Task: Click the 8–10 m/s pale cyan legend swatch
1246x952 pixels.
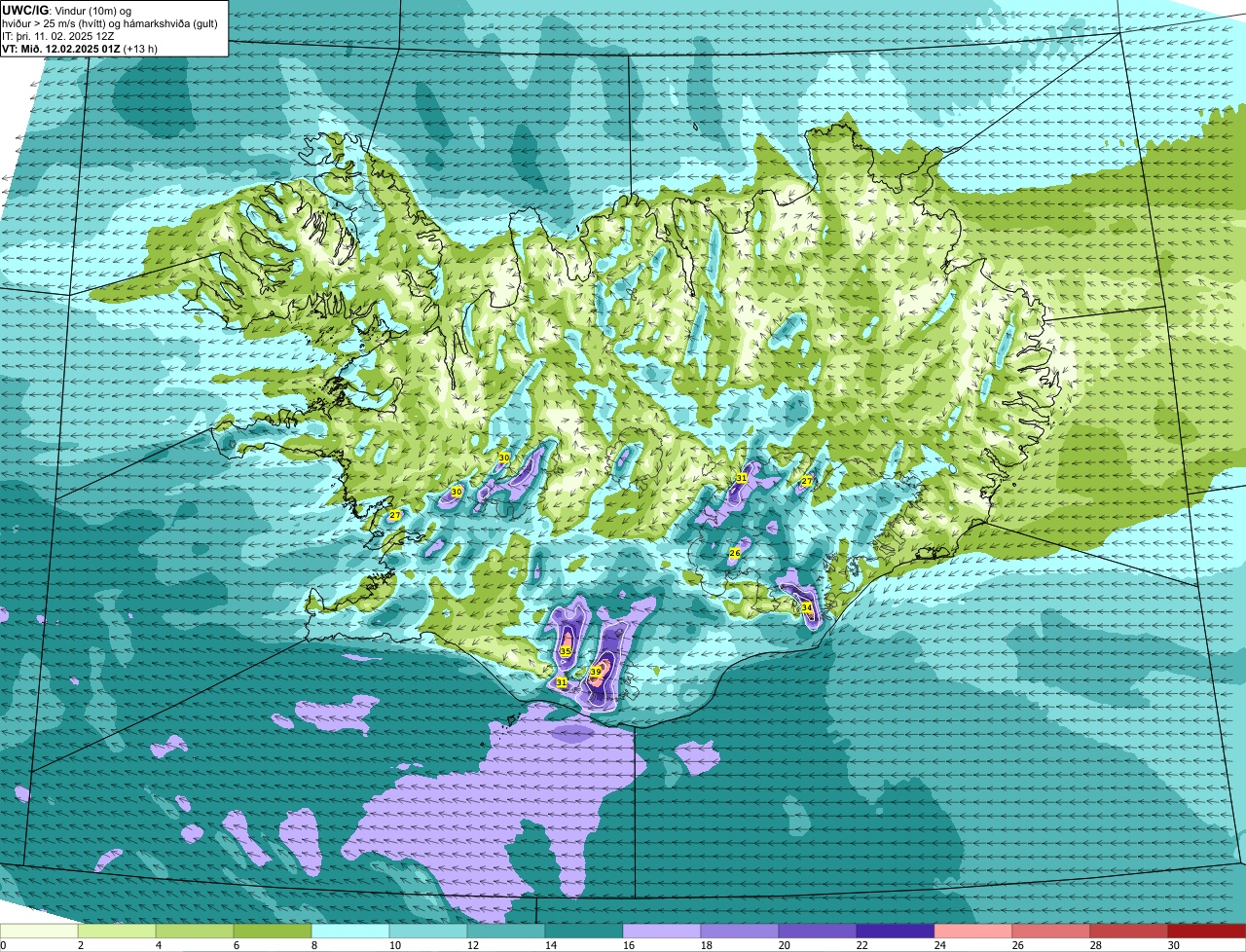Action: [350, 932]
